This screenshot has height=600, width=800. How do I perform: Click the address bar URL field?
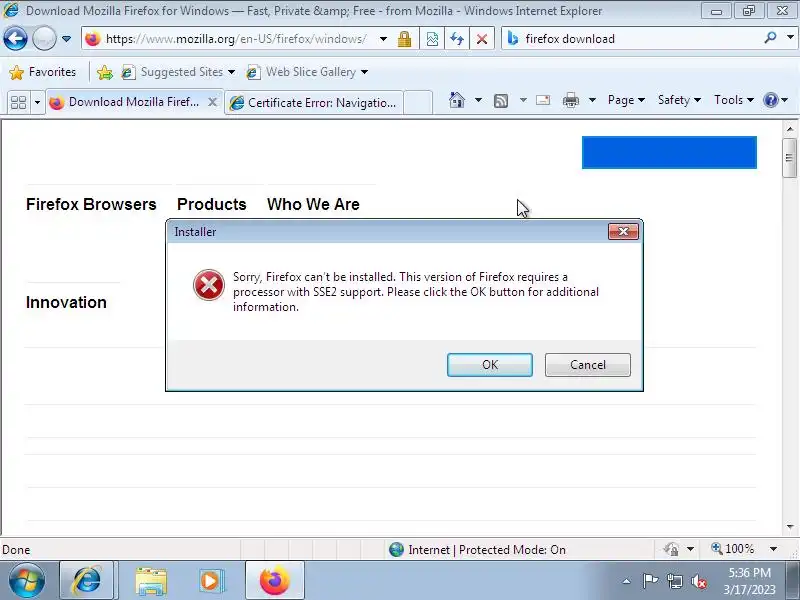[236, 39]
